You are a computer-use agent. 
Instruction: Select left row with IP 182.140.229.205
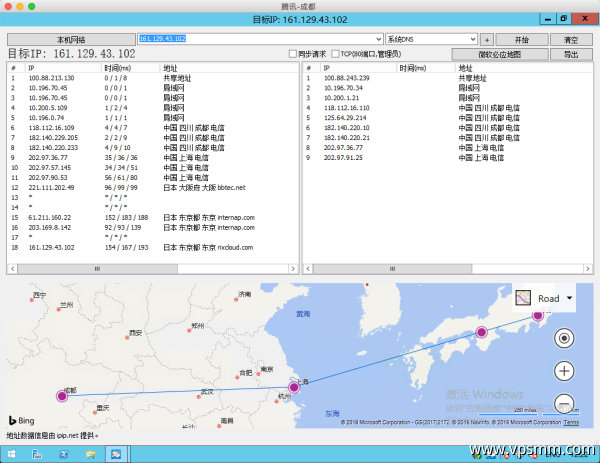coord(153,138)
